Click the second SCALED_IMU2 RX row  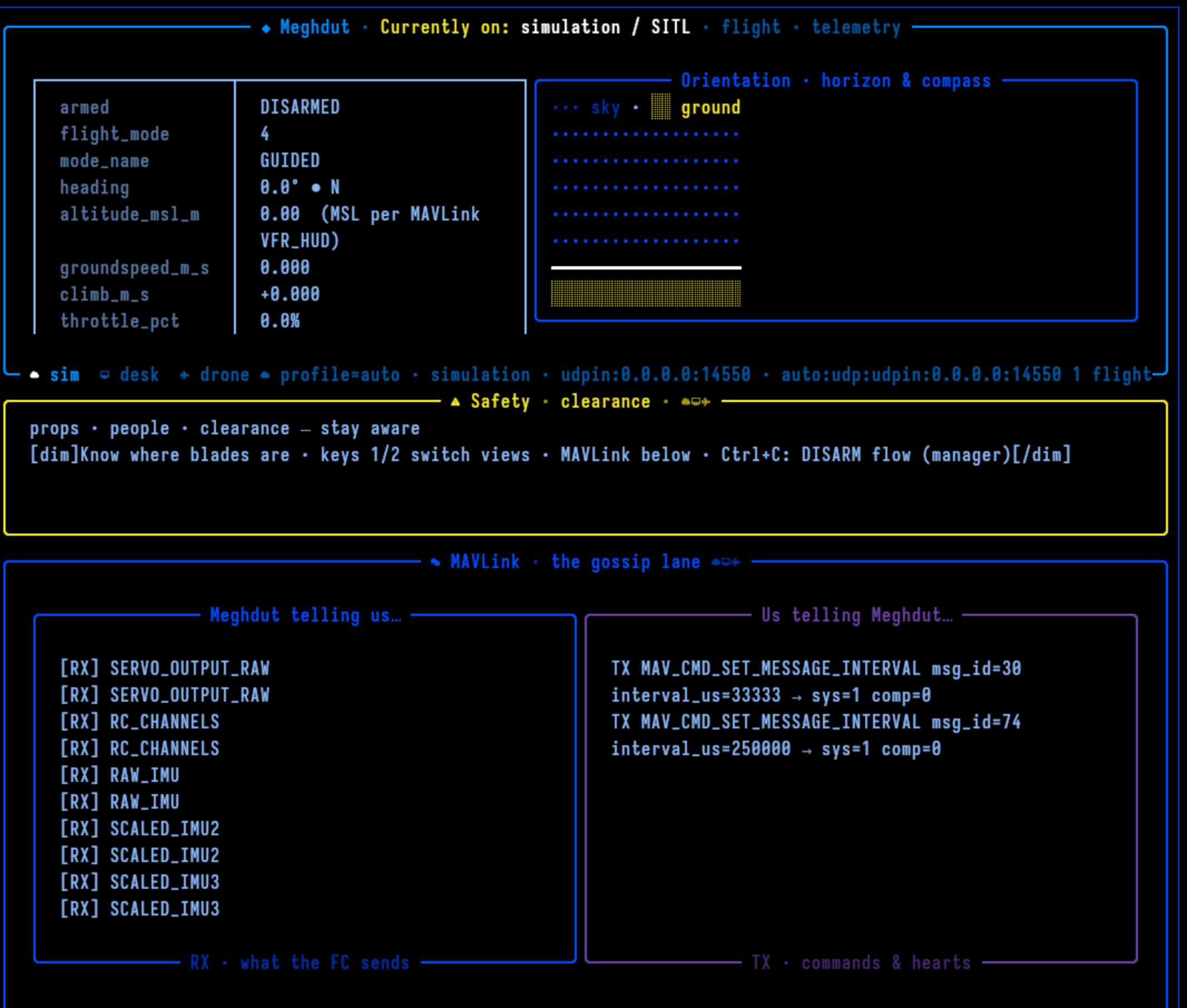(x=139, y=856)
